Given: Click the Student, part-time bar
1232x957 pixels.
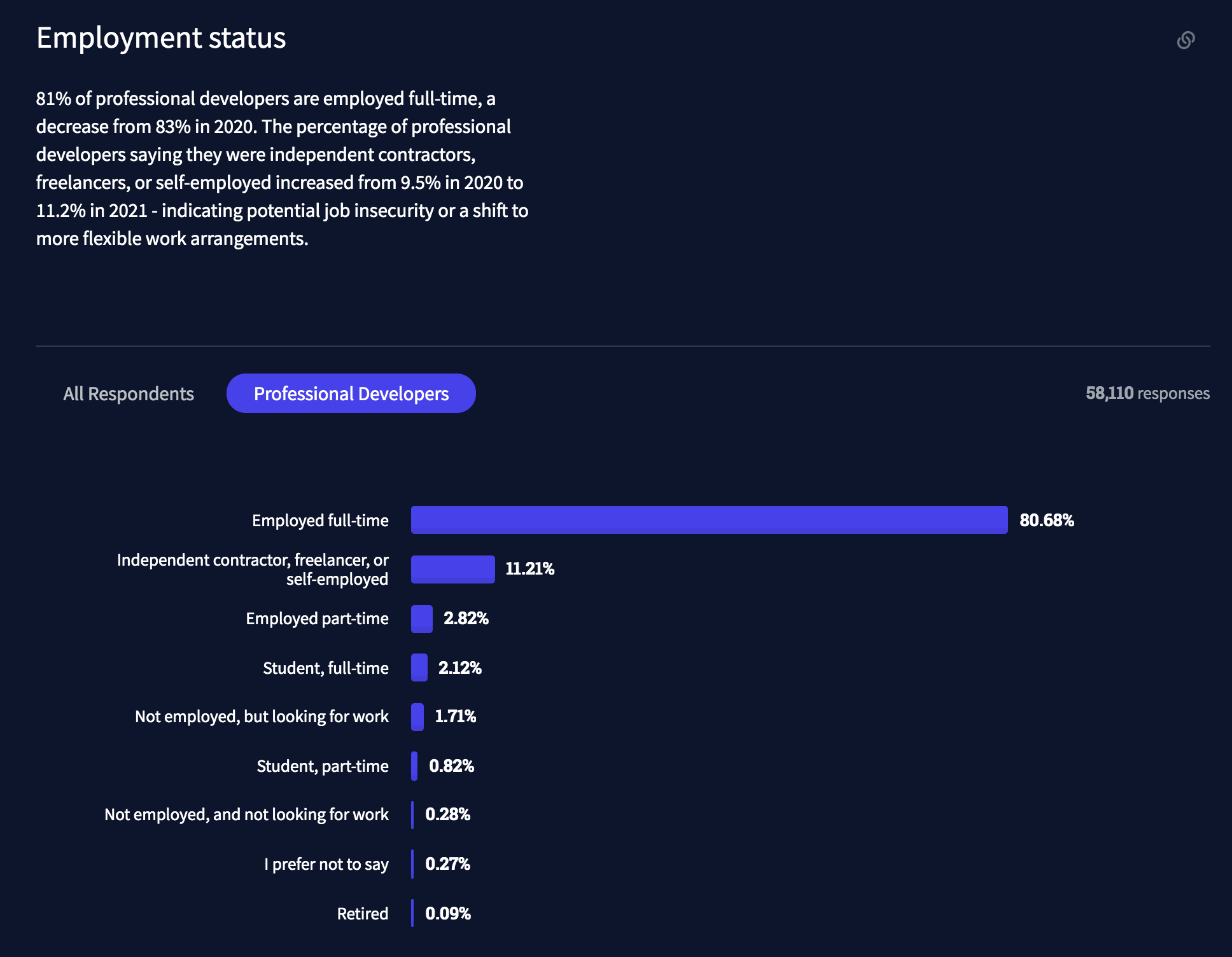Looking at the screenshot, I should coord(415,766).
